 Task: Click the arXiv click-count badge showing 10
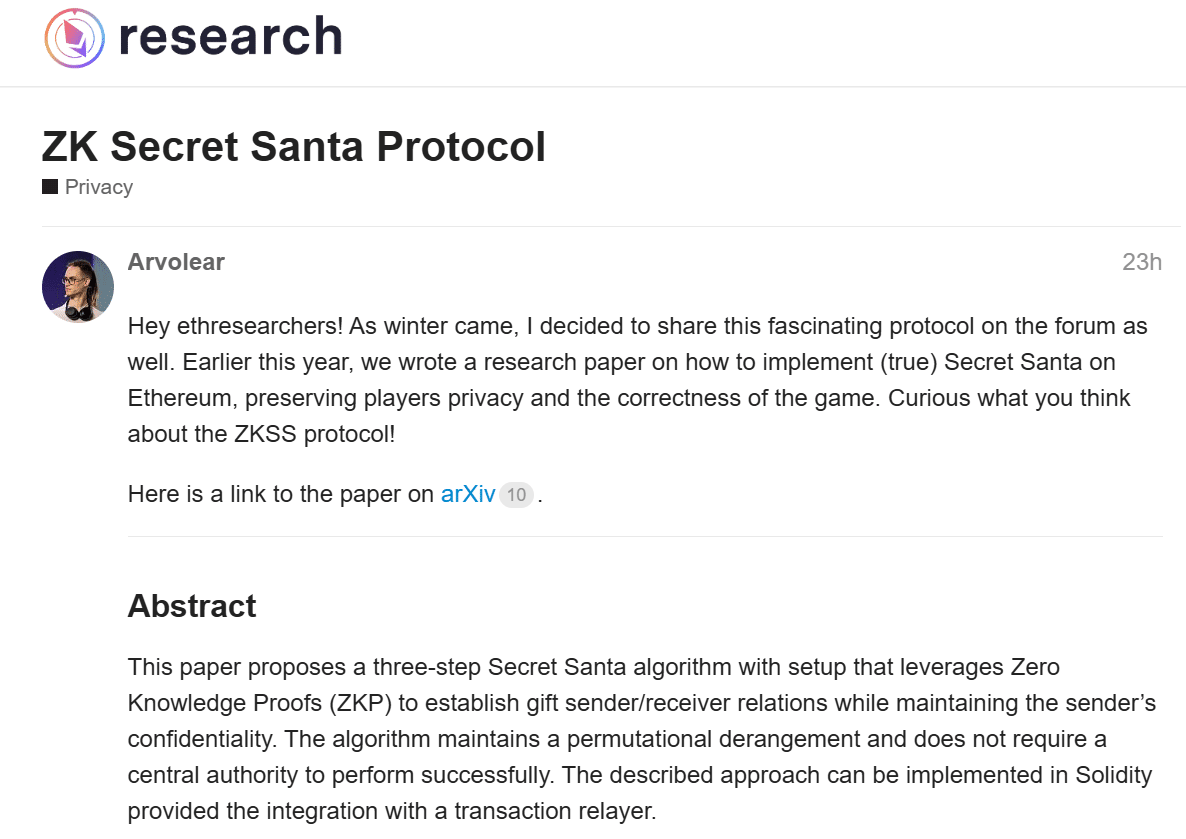click(x=516, y=494)
